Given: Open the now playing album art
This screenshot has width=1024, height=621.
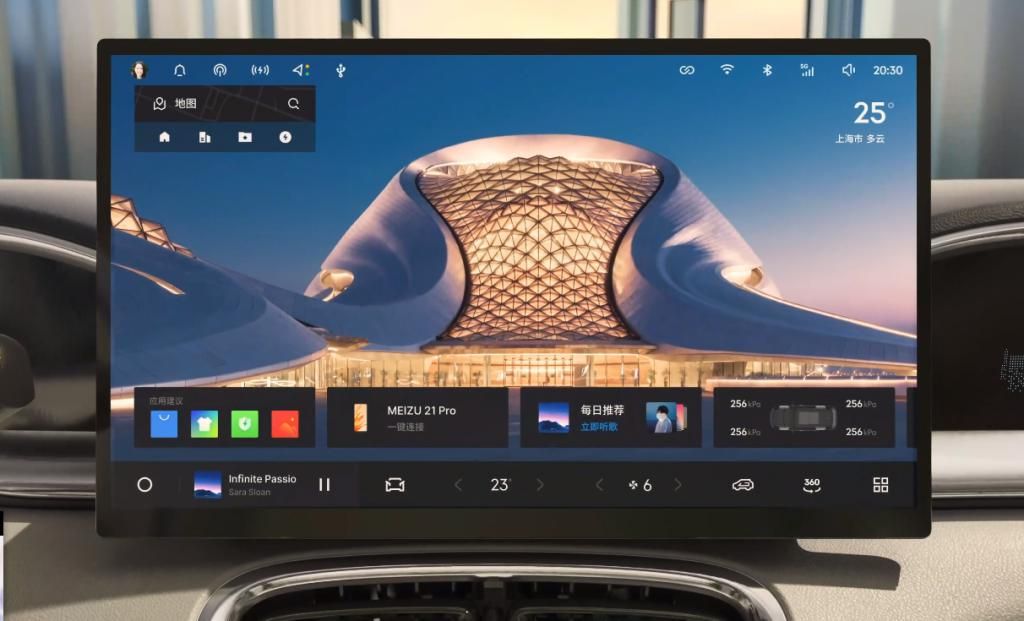Looking at the screenshot, I should pos(208,485).
